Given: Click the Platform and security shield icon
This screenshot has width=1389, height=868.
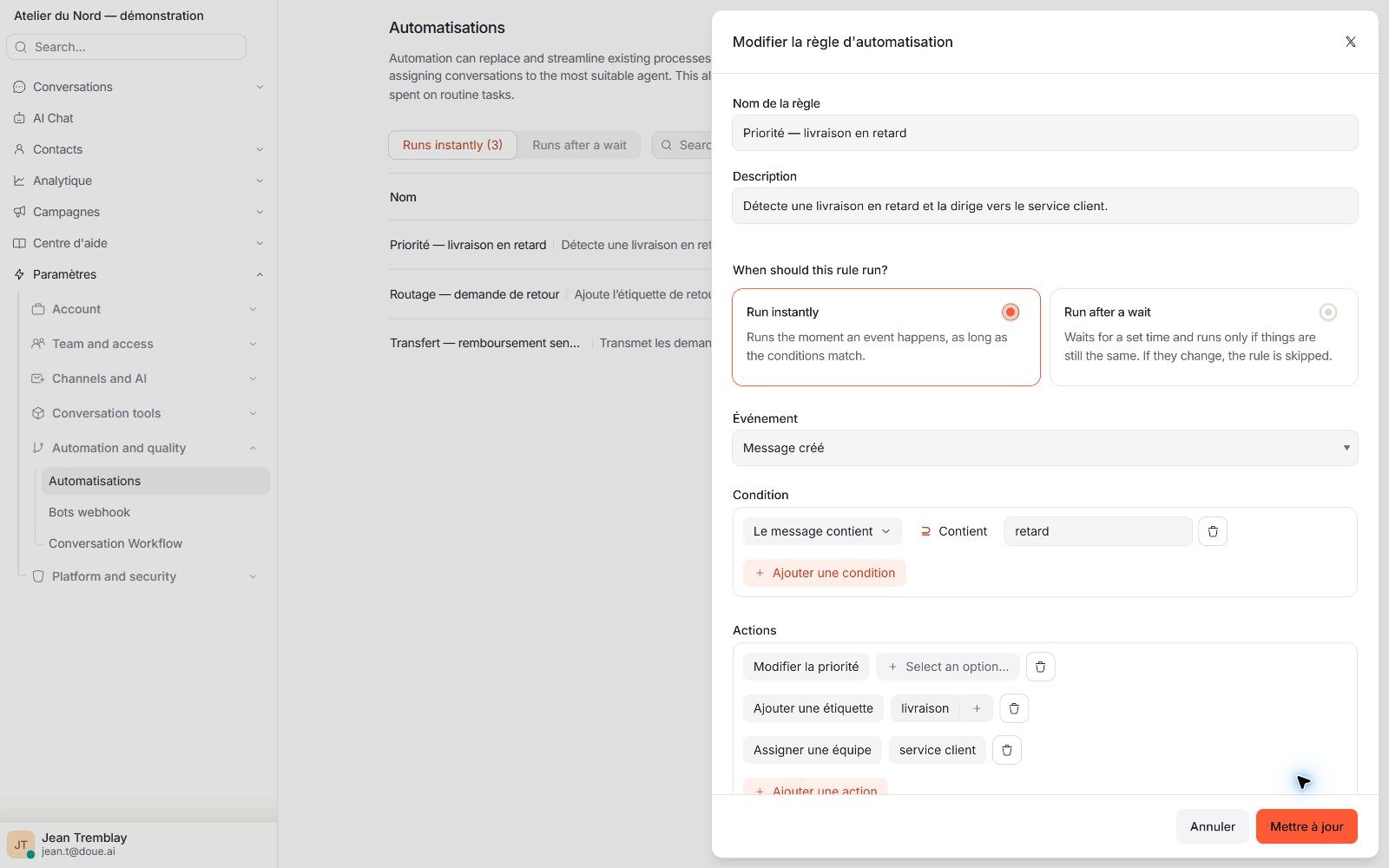Looking at the screenshot, I should [38, 576].
